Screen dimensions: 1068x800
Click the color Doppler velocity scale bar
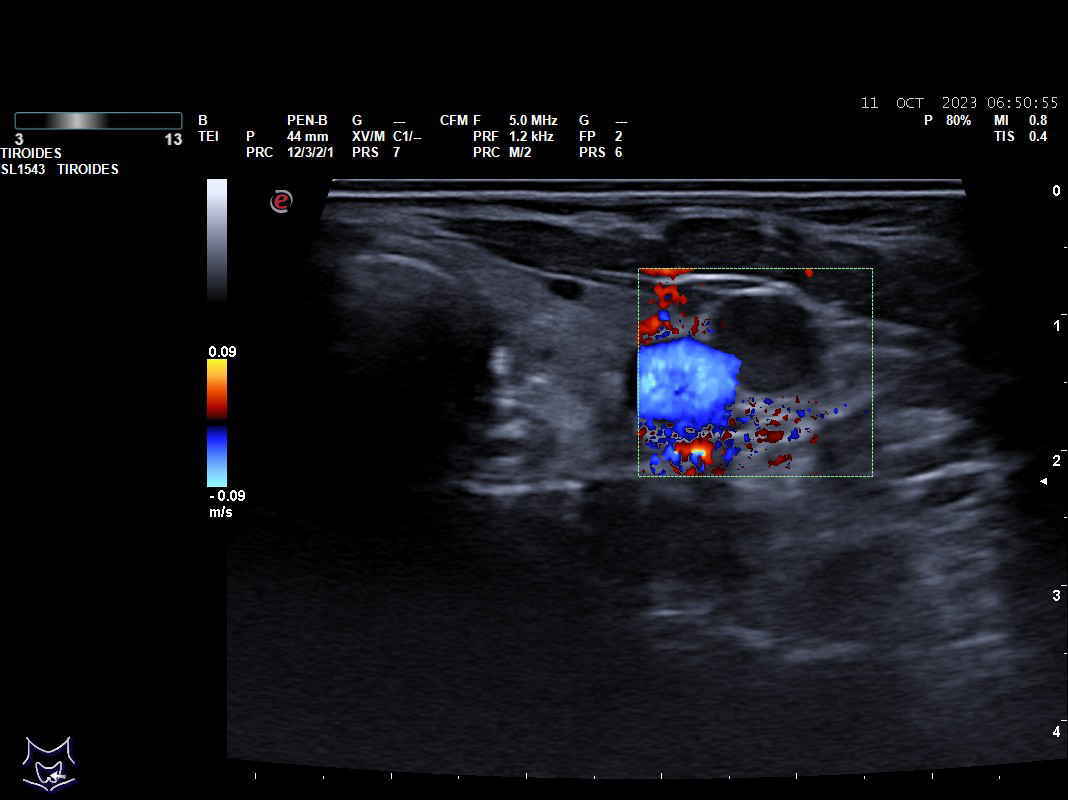216,422
